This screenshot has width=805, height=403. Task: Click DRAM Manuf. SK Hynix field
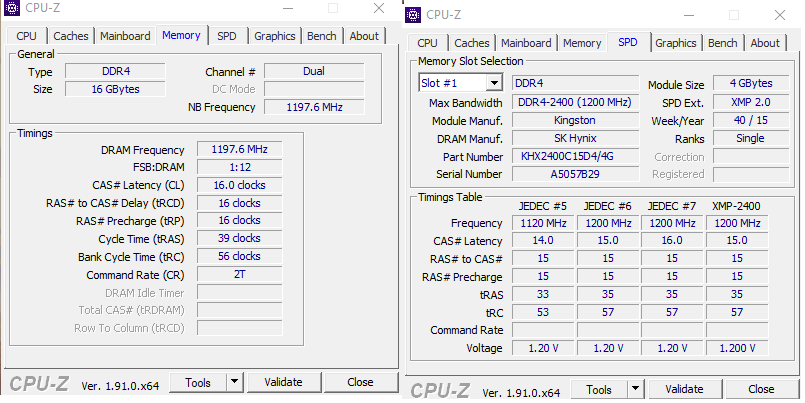(x=576, y=139)
